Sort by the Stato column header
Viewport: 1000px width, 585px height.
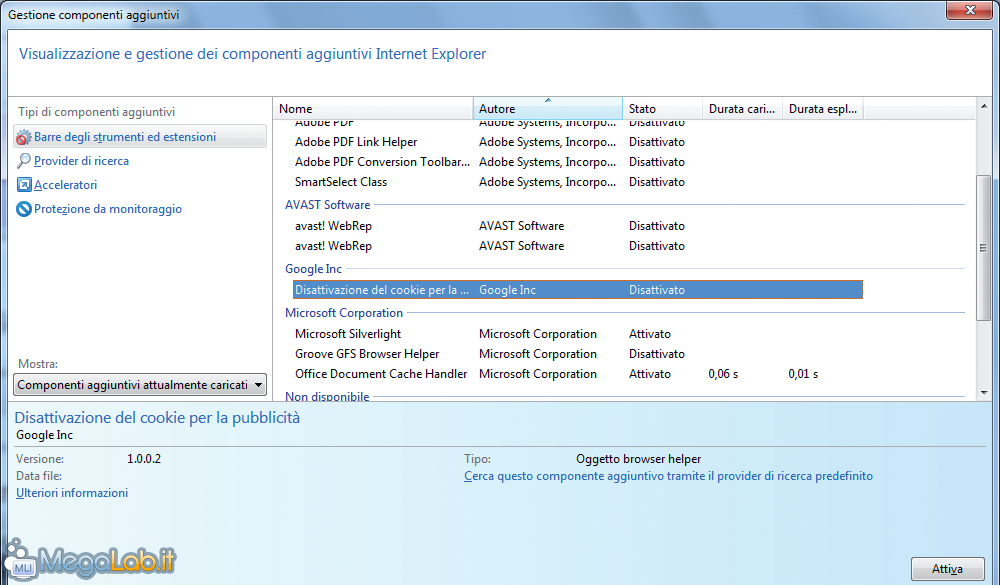(x=663, y=108)
